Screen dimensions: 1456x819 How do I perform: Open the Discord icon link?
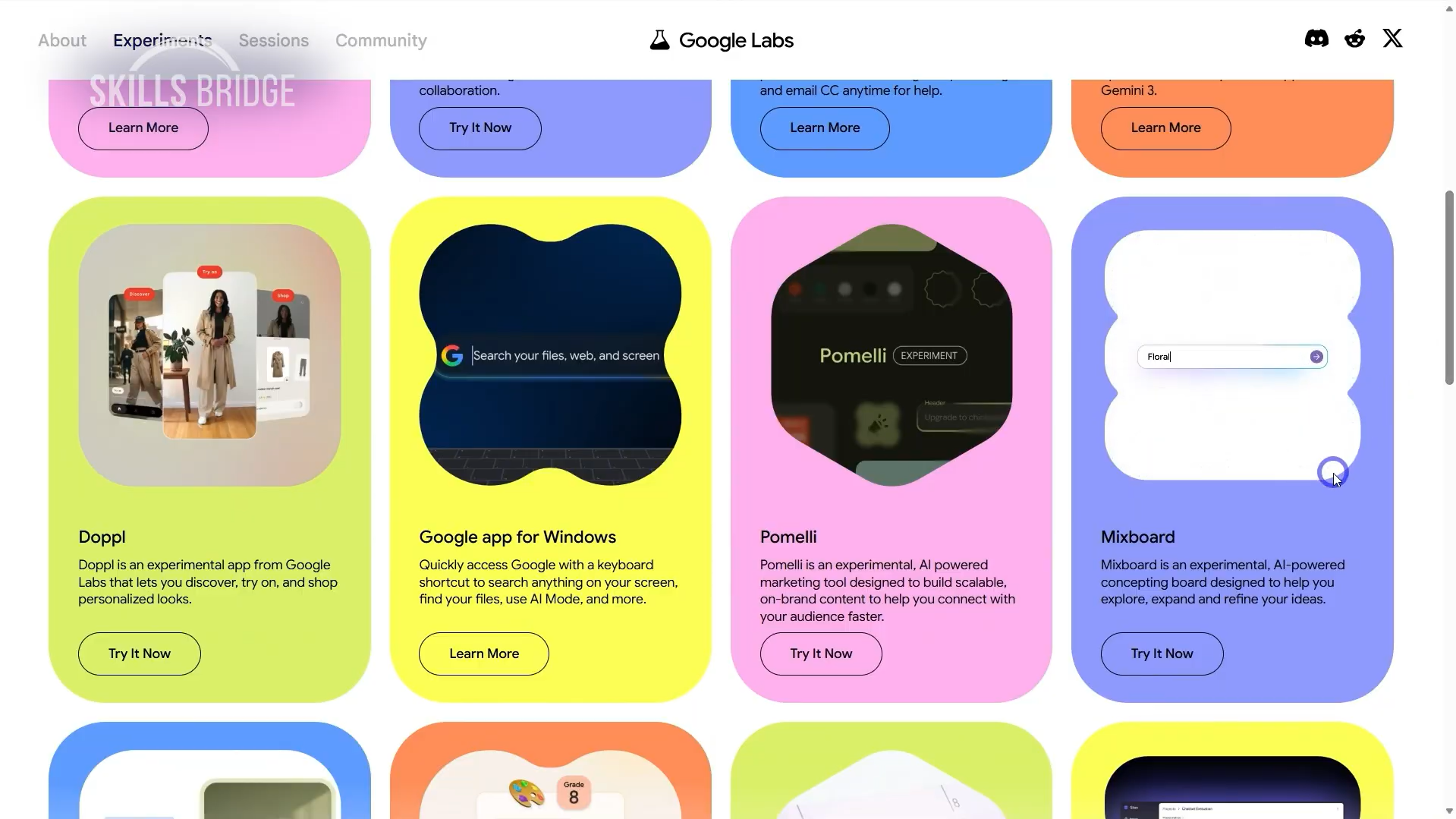point(1316,39)
